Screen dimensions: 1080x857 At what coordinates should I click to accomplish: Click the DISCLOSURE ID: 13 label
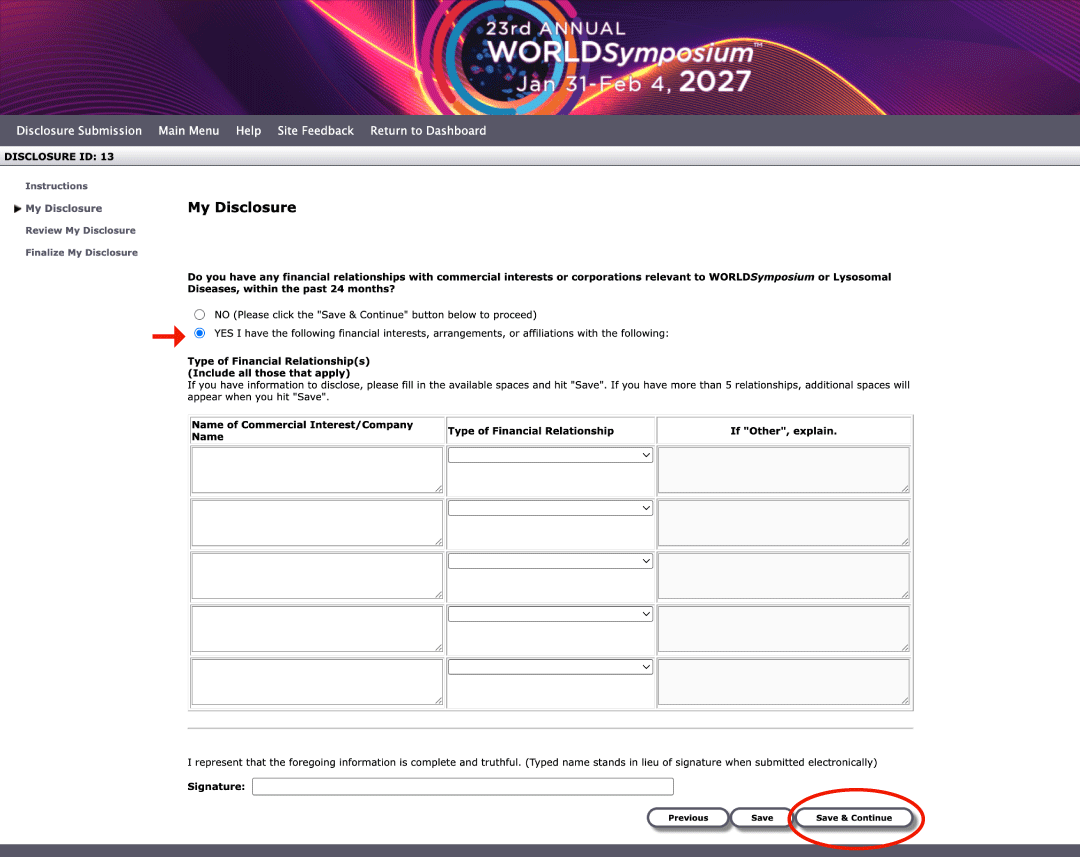59,156
